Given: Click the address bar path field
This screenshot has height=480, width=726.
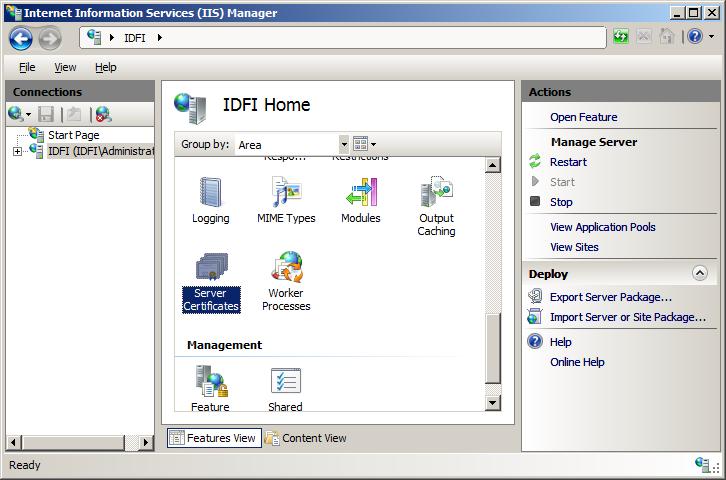Looking at the screenshot, I should (x=343, y=37).
